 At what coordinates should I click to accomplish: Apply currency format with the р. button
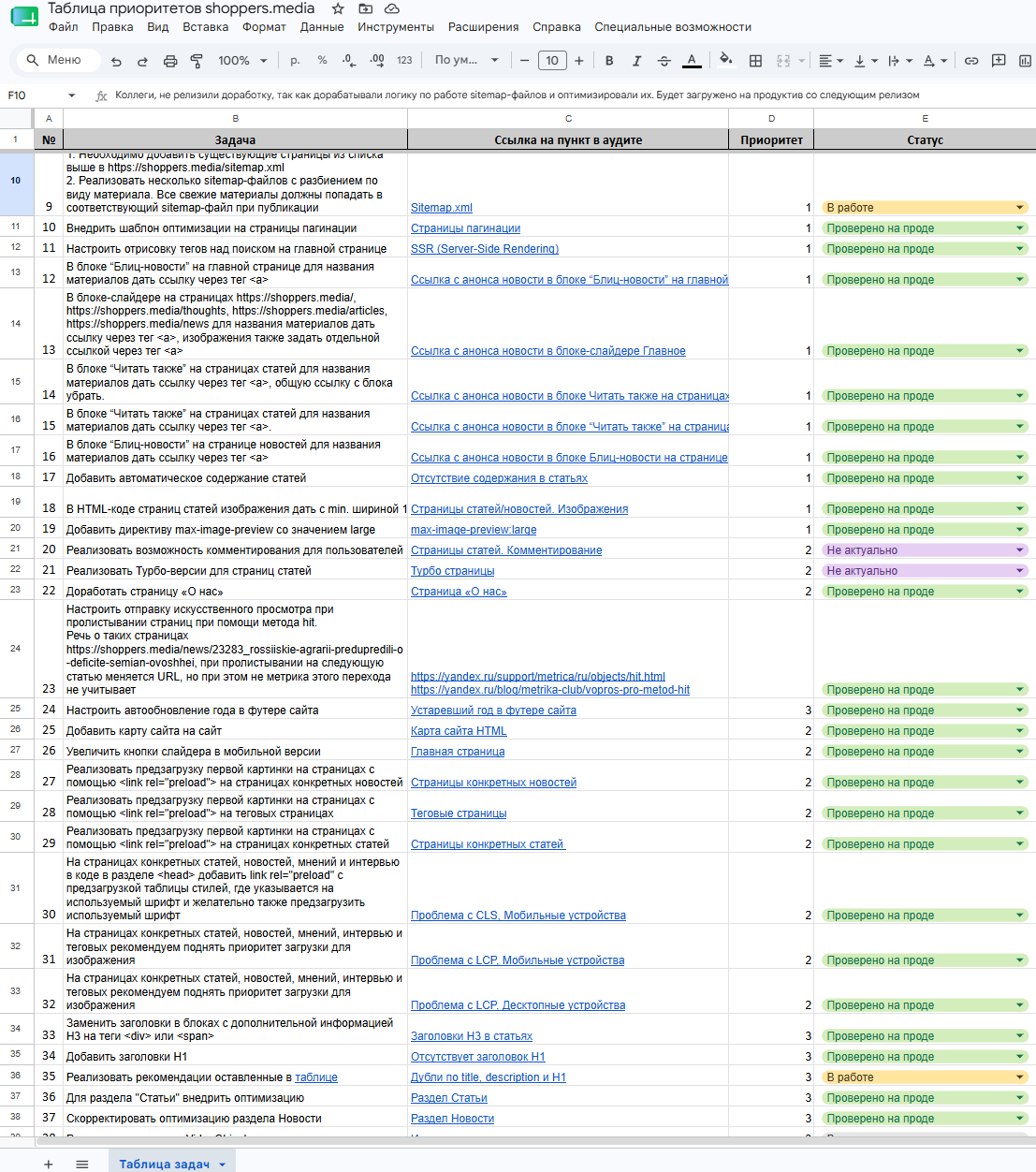click(295, 60)
